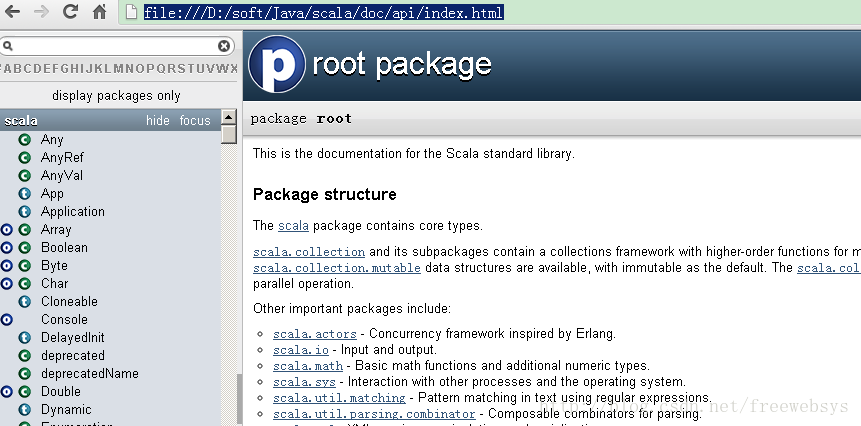Open the scala package header
The height and width of the screenshot is (426, 861).
[21, 121]
